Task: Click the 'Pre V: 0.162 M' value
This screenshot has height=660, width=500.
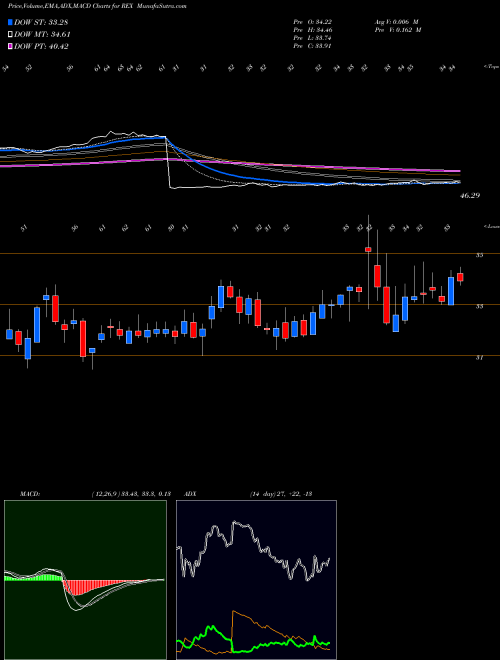Action: [x=397, y=30]
